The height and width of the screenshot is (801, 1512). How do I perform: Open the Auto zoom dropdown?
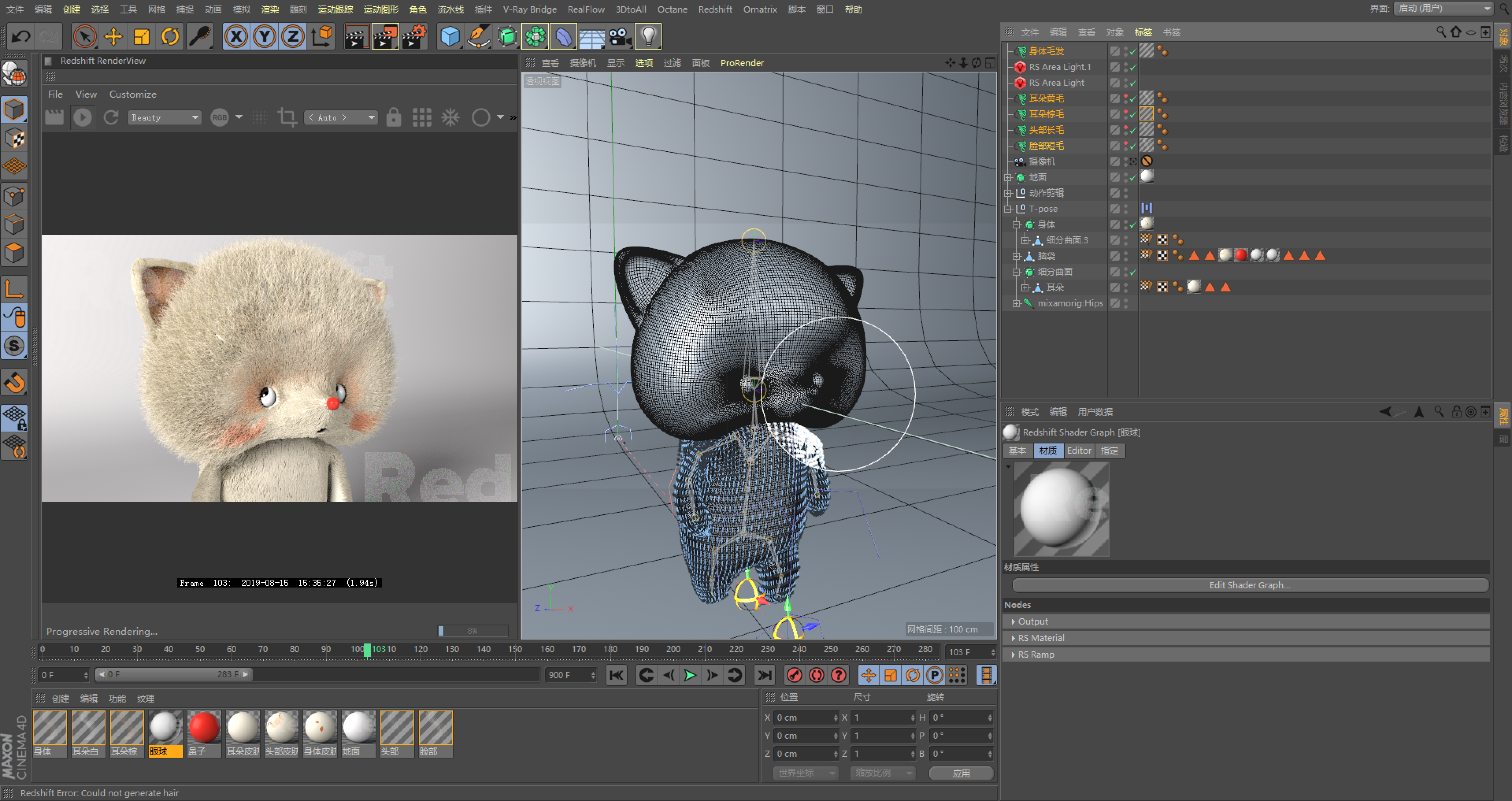tap(341, 117)
